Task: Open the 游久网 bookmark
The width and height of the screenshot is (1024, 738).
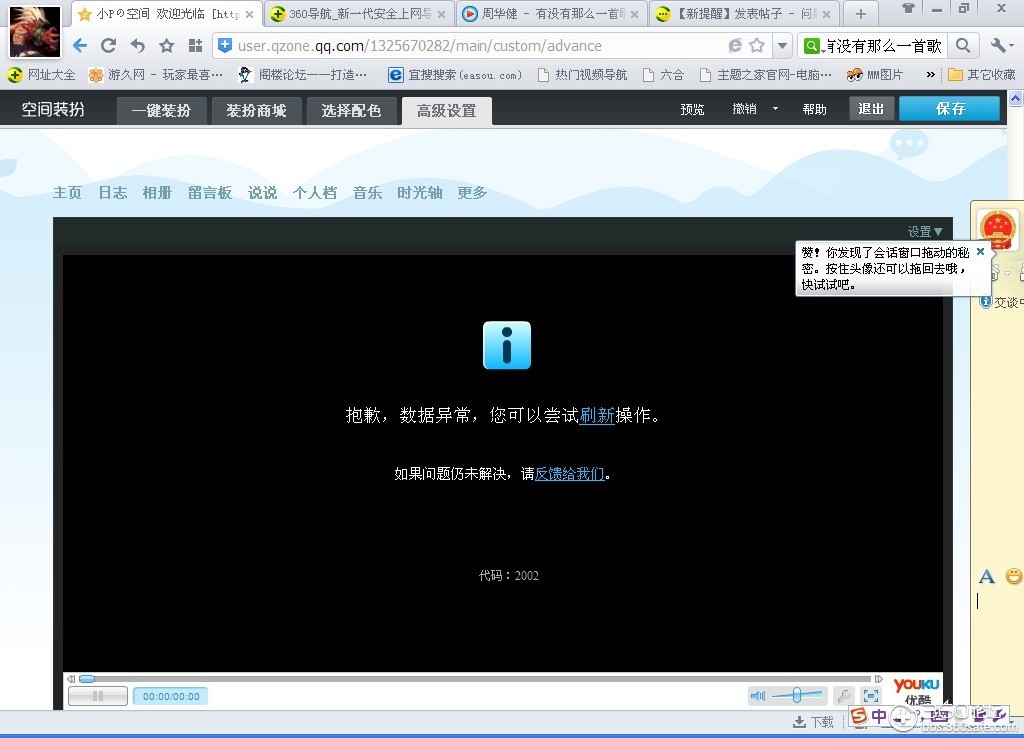Action: point(155,75)
